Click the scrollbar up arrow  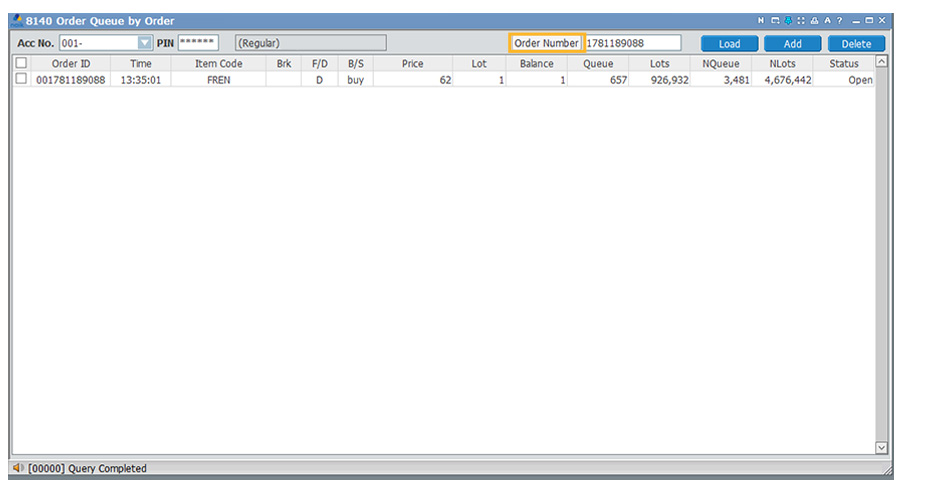[881, 62]
